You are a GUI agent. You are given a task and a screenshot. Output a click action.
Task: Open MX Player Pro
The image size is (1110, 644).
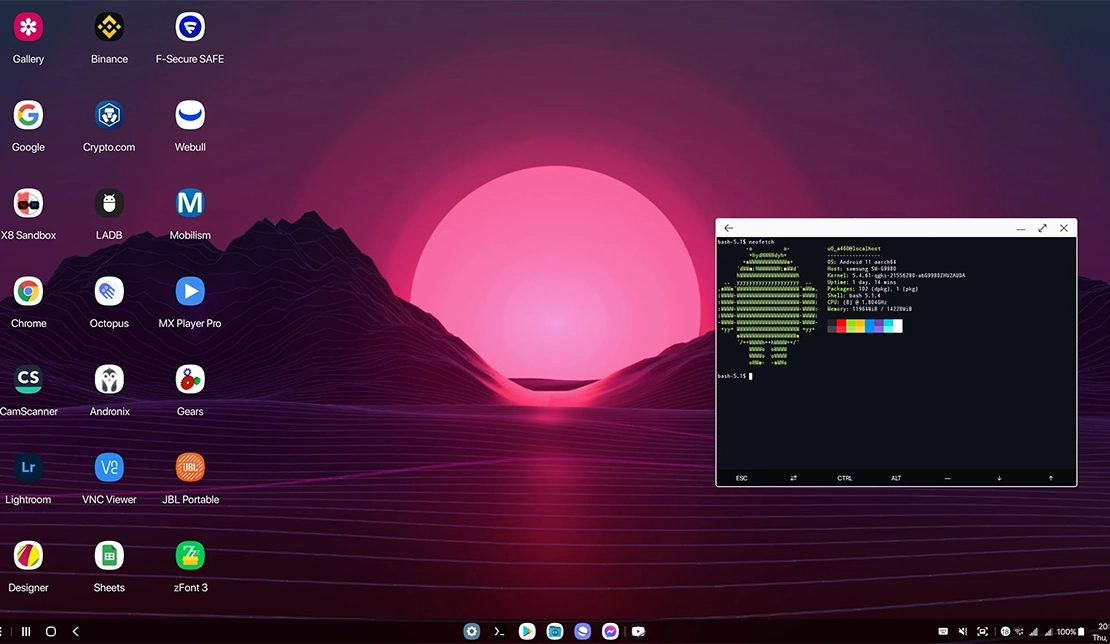click(189, 291)
